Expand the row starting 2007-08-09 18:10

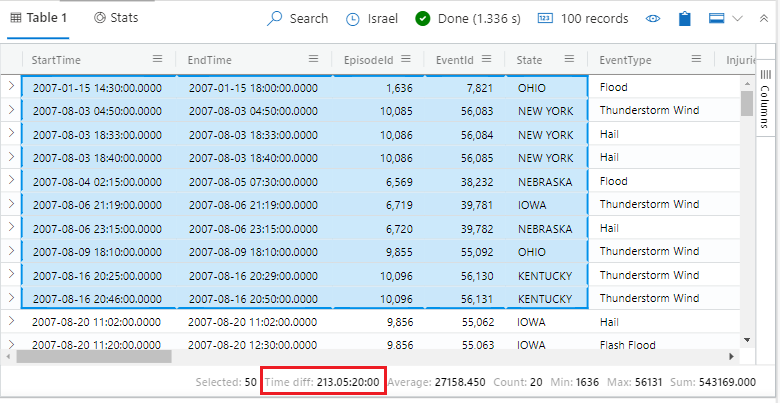click(11, 251)
